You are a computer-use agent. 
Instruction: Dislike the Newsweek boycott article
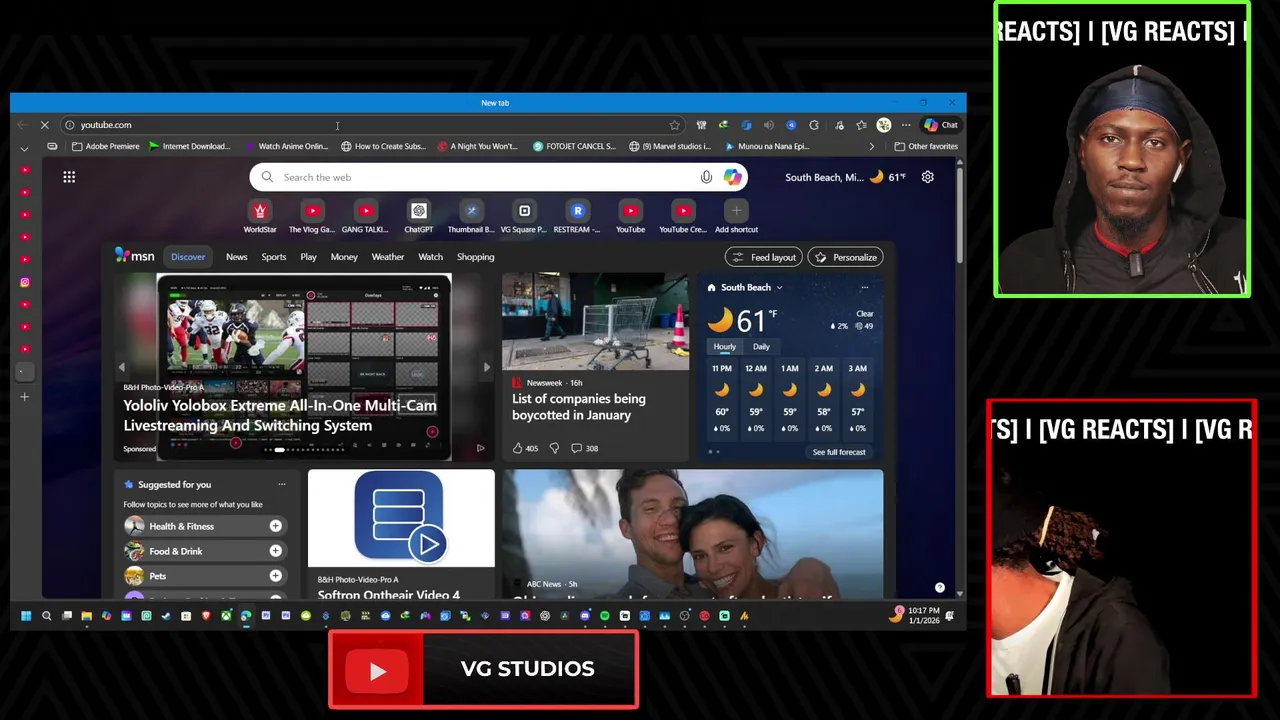pos(554,448)
